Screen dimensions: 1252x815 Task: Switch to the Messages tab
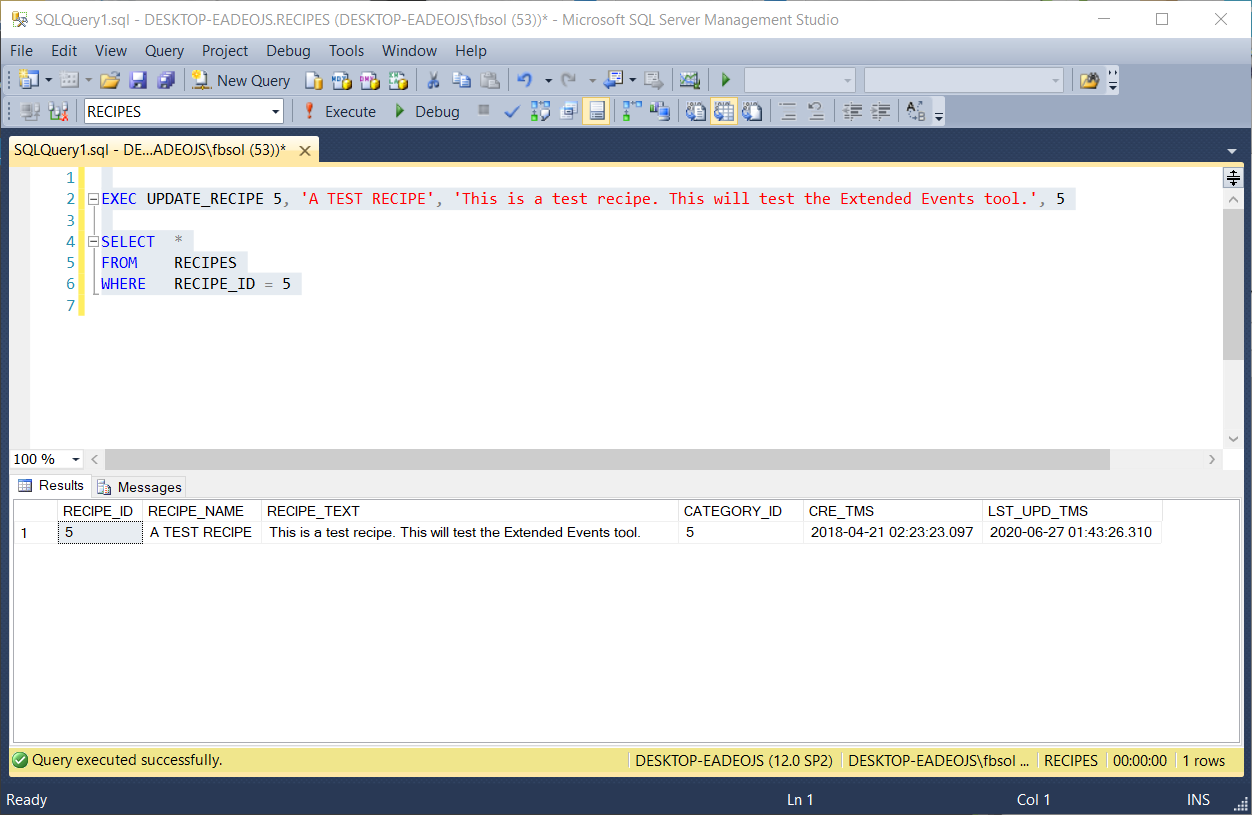(140, 487)
